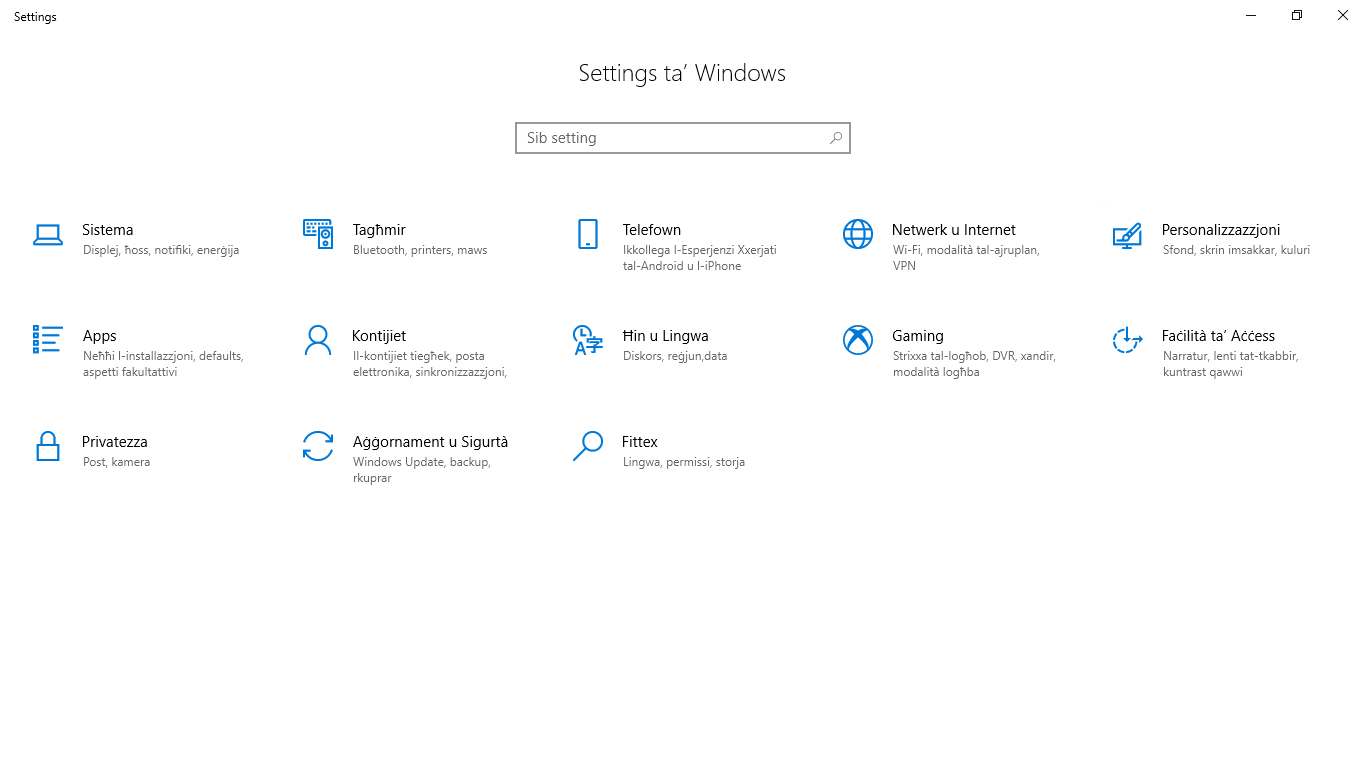This screenshot has width=1366, height=768.
Task: Close the Settings window
Action: [1343, 15]
